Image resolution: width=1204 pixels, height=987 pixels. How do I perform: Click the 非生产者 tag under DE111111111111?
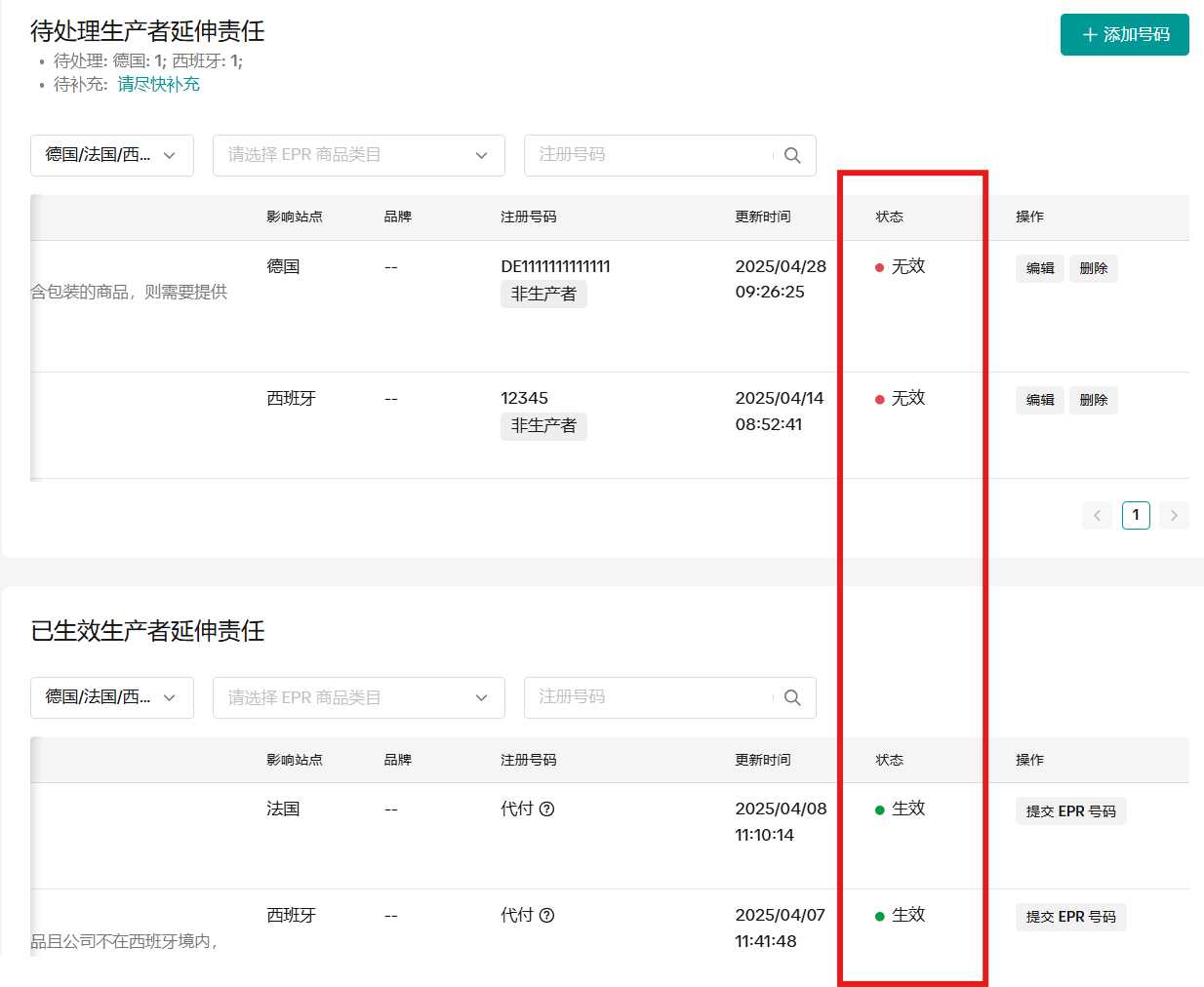[543, 294]
